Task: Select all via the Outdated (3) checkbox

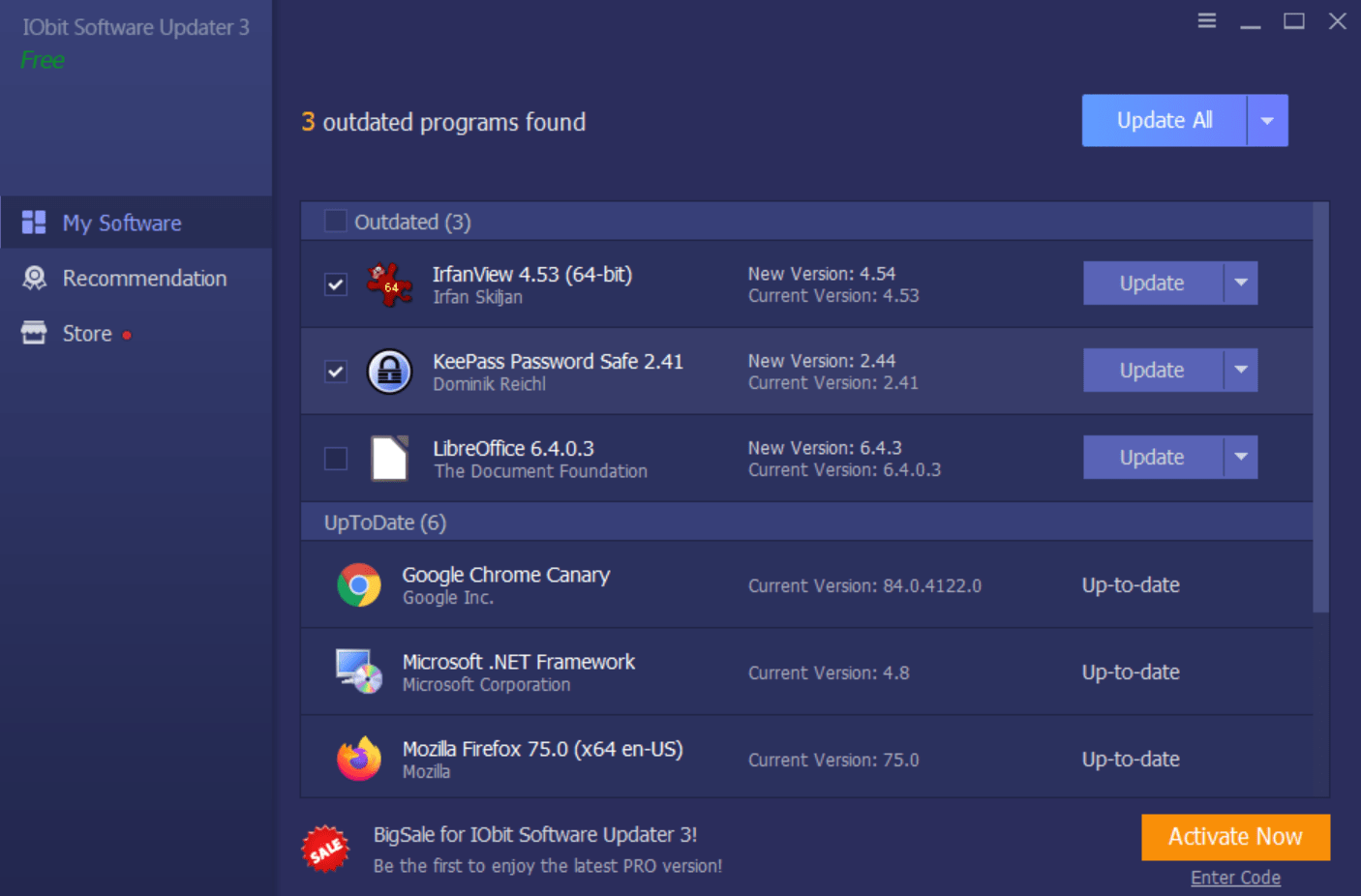Action: pos(335,222)
